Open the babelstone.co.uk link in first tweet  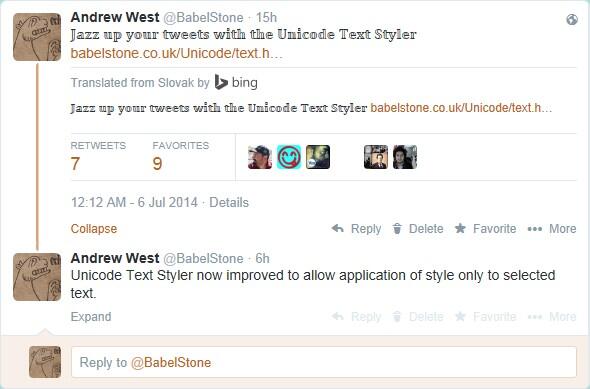coord(176,53)
